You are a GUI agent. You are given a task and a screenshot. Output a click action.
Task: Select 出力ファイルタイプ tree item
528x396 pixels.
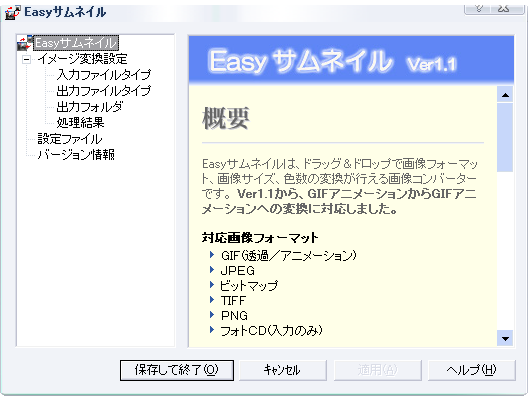(104, 91)
